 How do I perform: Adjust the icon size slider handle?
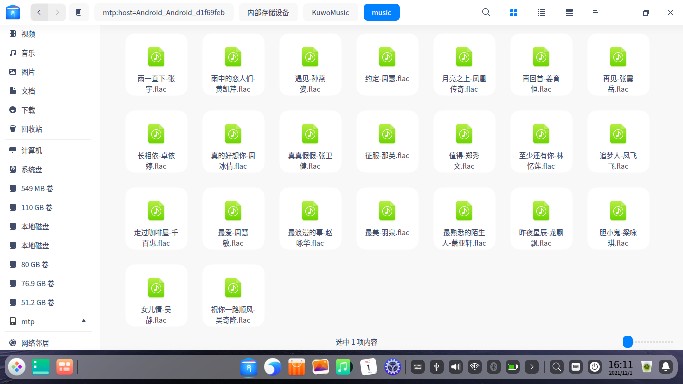[628, 342]
